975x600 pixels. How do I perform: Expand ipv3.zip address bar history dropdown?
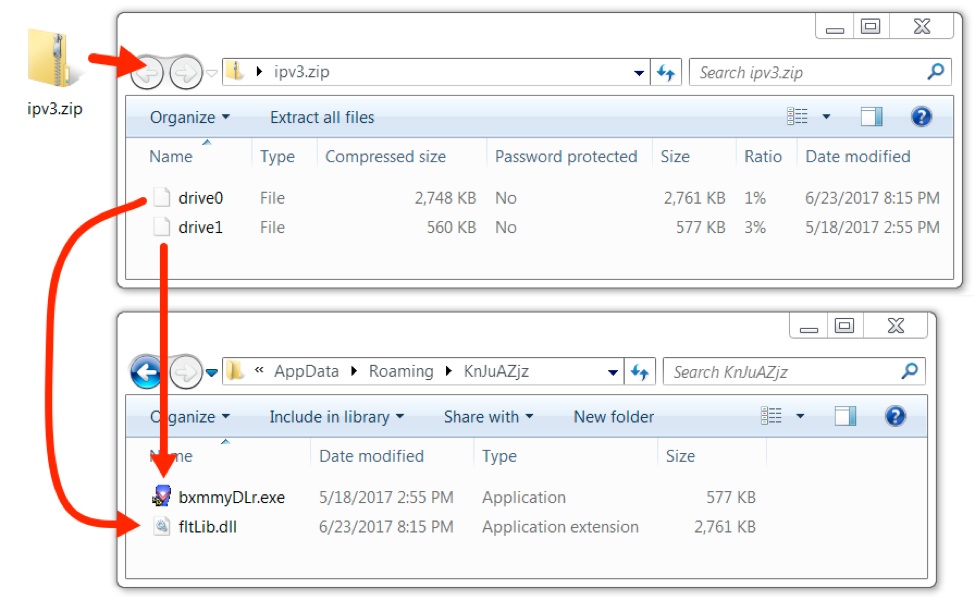tap(639, 73)
